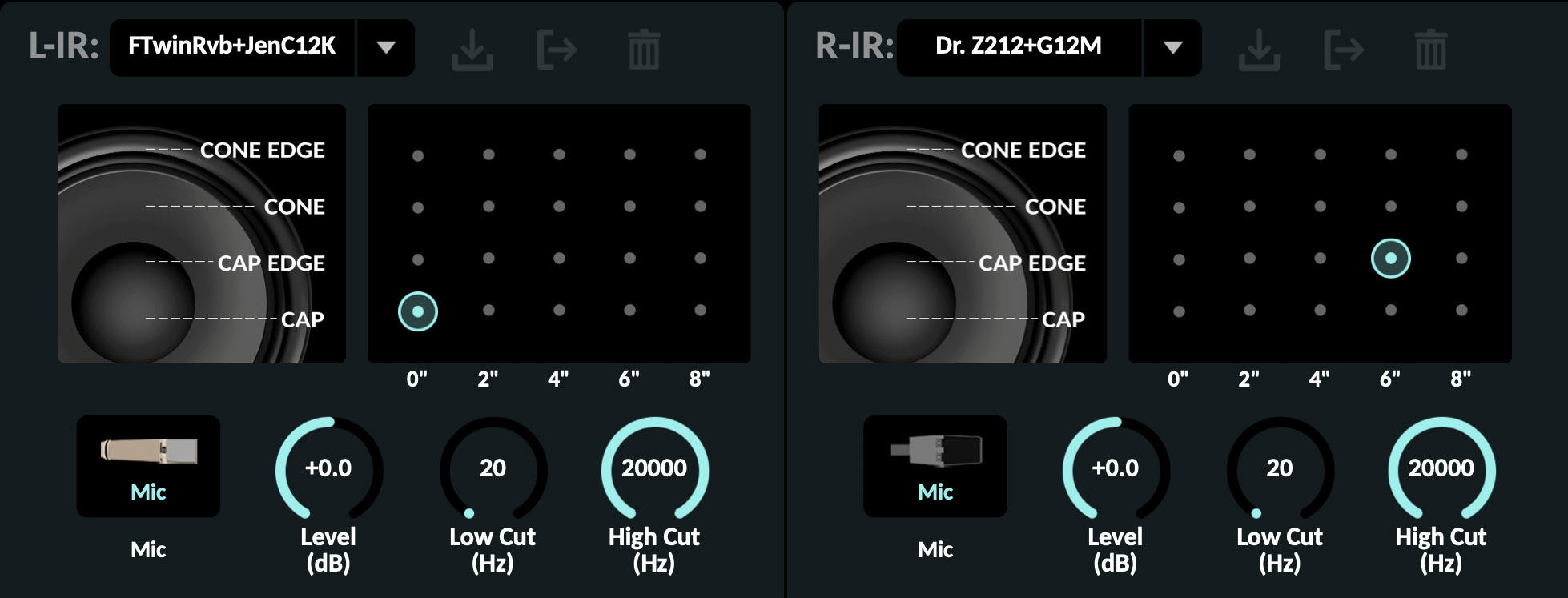The width and height of the screenshot is (1568, 598).
Task: Expand the R-IR dropdown arrow
Action: (x=1172, y=48)
